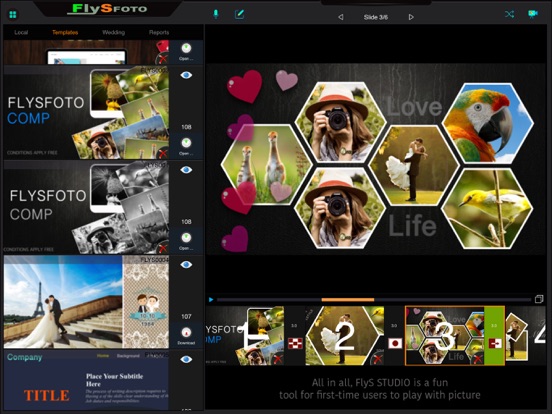Viewport: 552px width, 414px height.
Task: Click slide 1 duration 3.0 label
Action: click(x=294, y=326)
